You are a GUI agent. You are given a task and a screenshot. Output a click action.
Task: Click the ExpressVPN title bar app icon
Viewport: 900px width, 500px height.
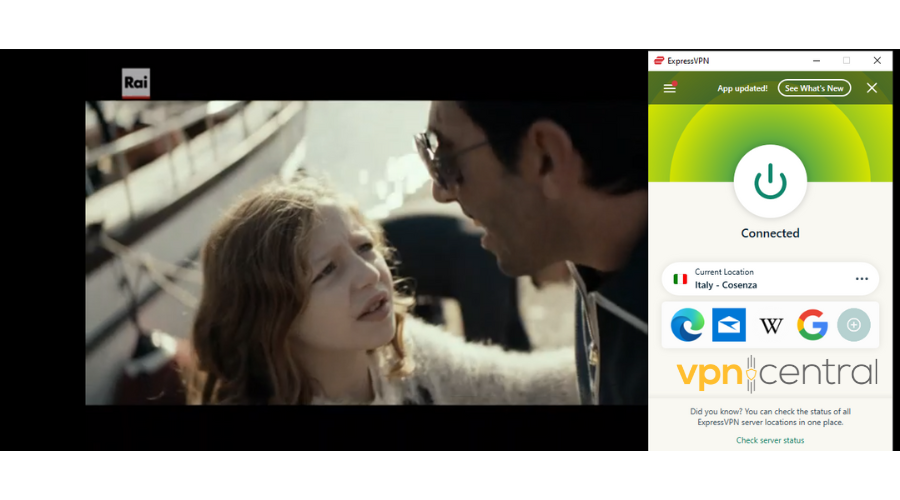click(659, 61)
